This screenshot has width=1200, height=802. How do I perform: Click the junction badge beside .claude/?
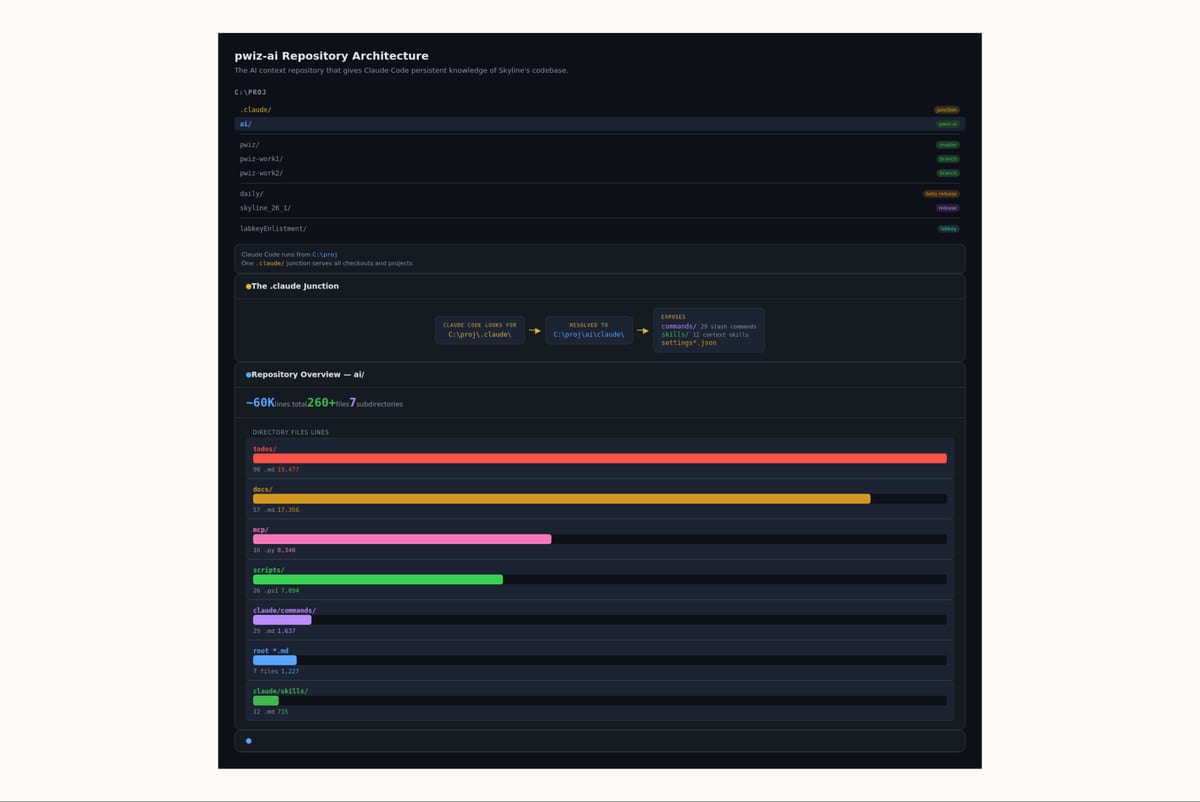946,110
